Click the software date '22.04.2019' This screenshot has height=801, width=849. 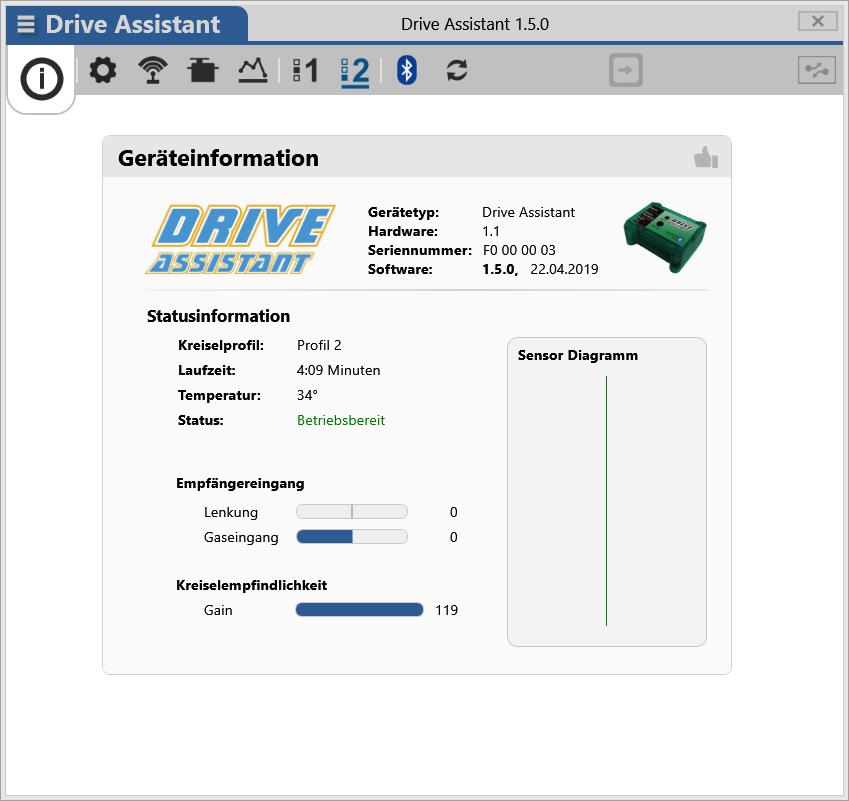tap(564, 269)
